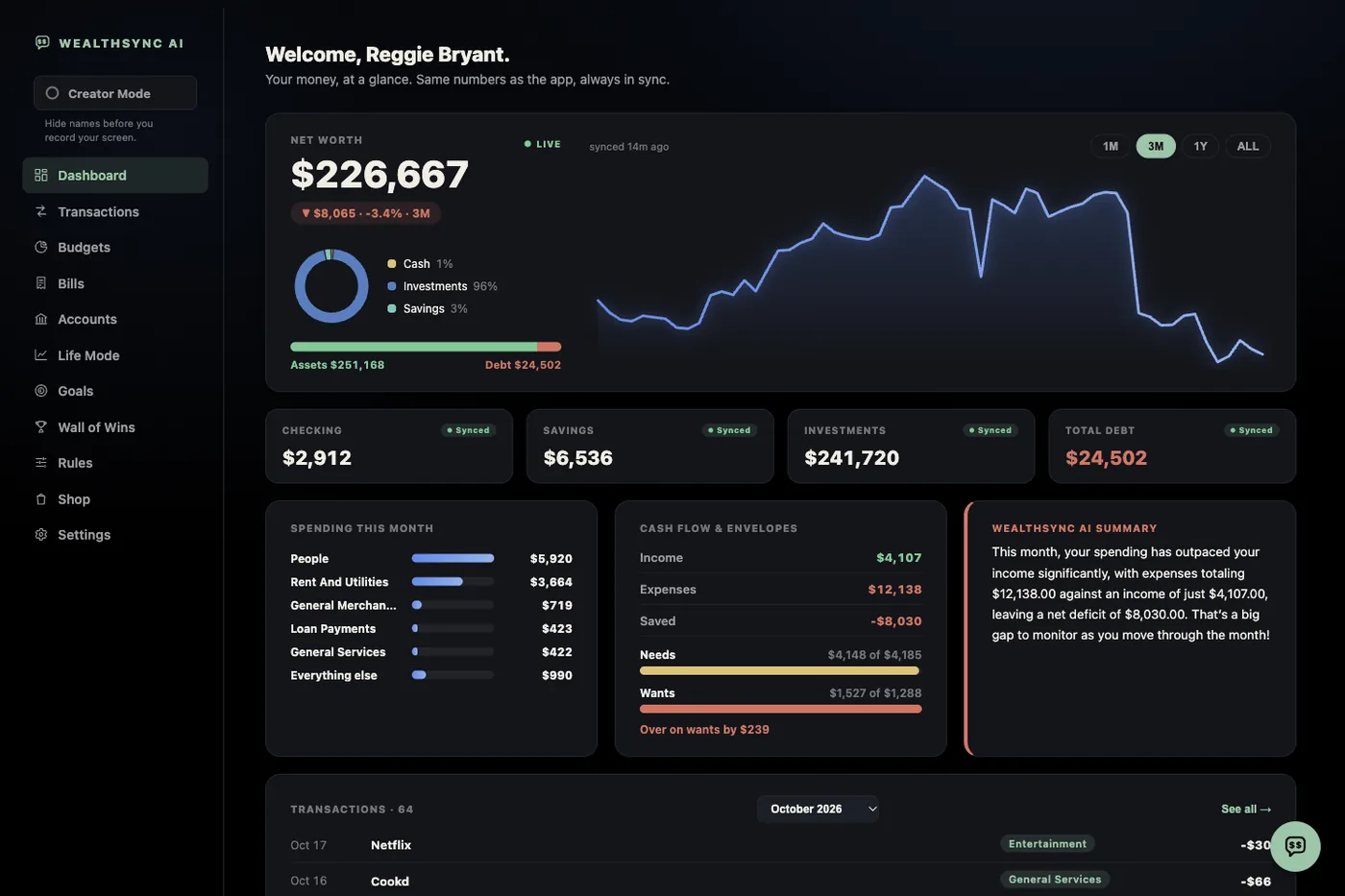Image resolution: width=1345 pixels, height=896 pixels.
Task: Click the Wall of Wins trophy icon
Action: coord(40,426)
